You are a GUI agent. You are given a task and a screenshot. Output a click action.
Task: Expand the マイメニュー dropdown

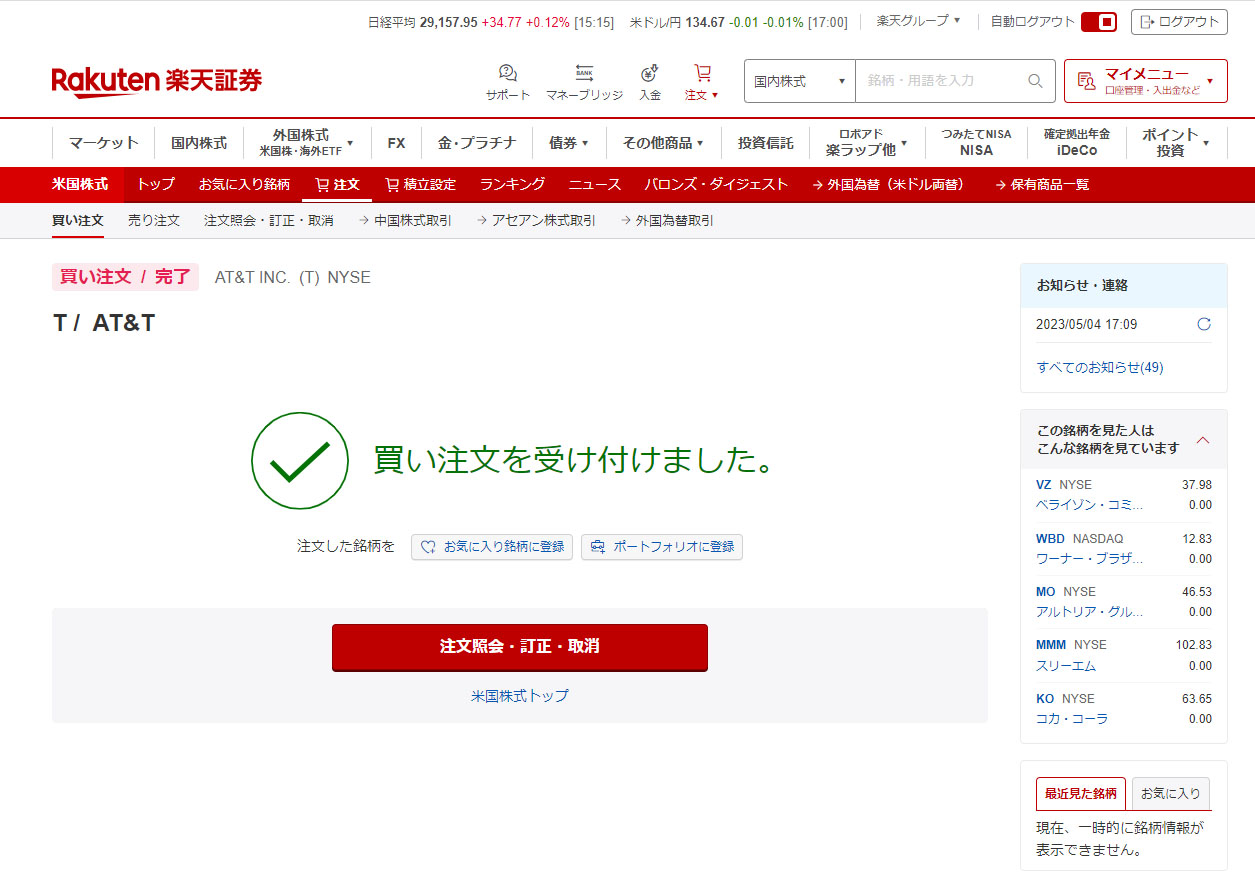1145,81
